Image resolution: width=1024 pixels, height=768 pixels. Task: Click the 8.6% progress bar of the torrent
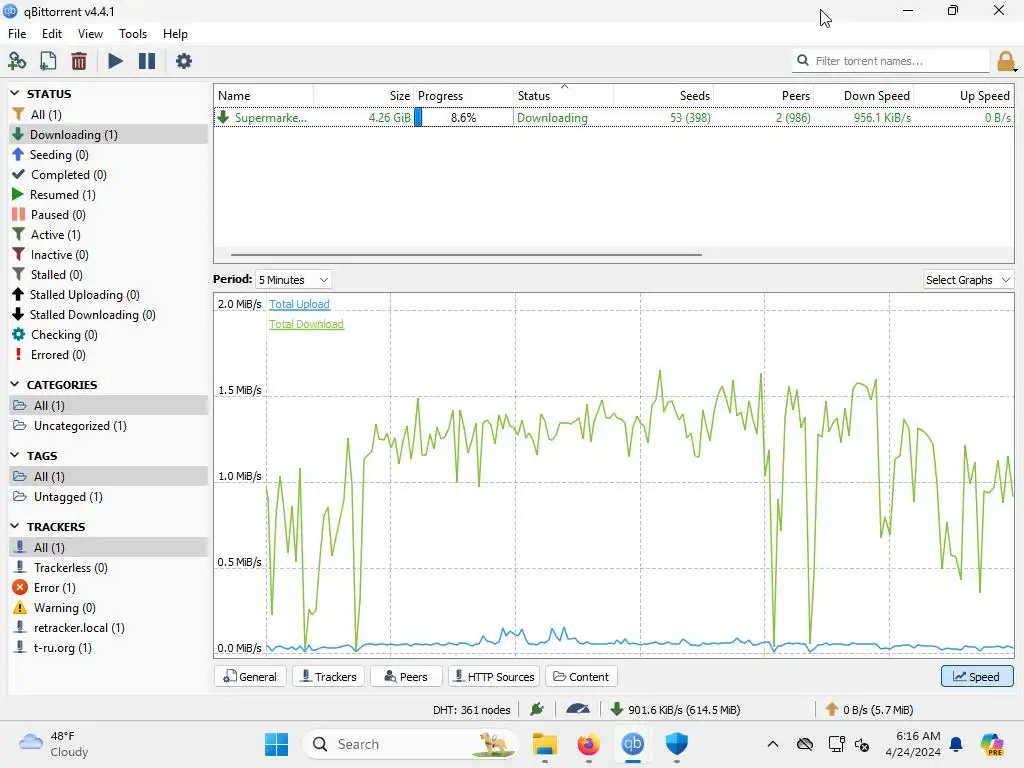click(x=464, y=118)
